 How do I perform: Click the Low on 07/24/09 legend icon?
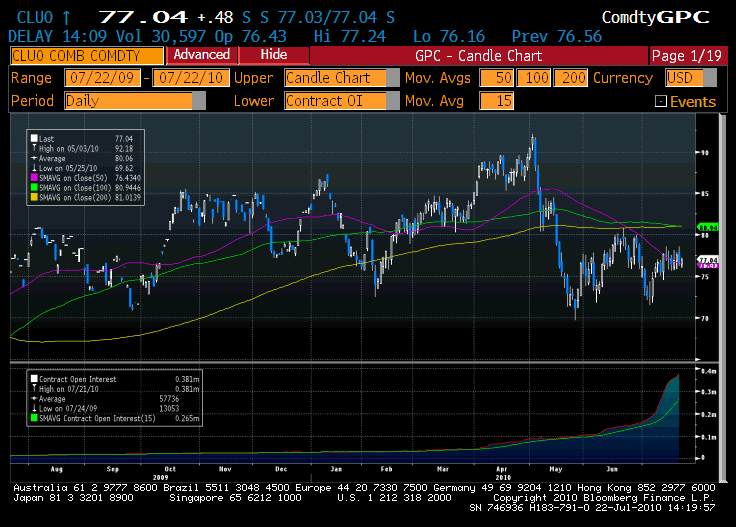34,407
